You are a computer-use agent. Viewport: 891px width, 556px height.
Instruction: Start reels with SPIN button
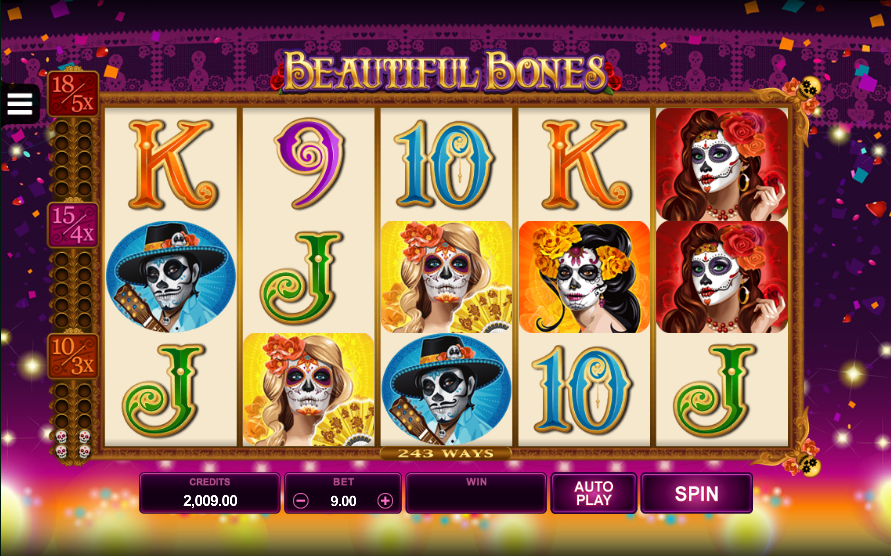pos(697,493)
